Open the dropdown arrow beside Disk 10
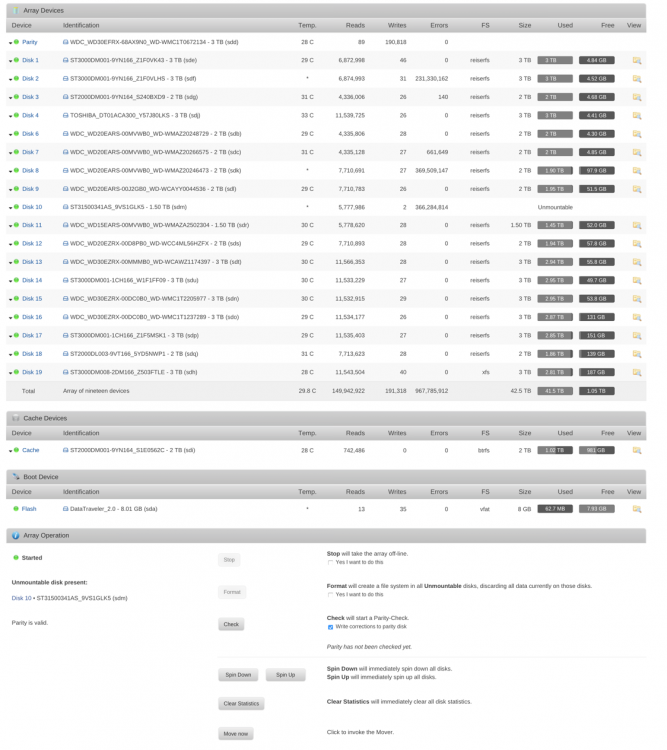This screenshot has width=667, height=750. (x=11, y=208)
